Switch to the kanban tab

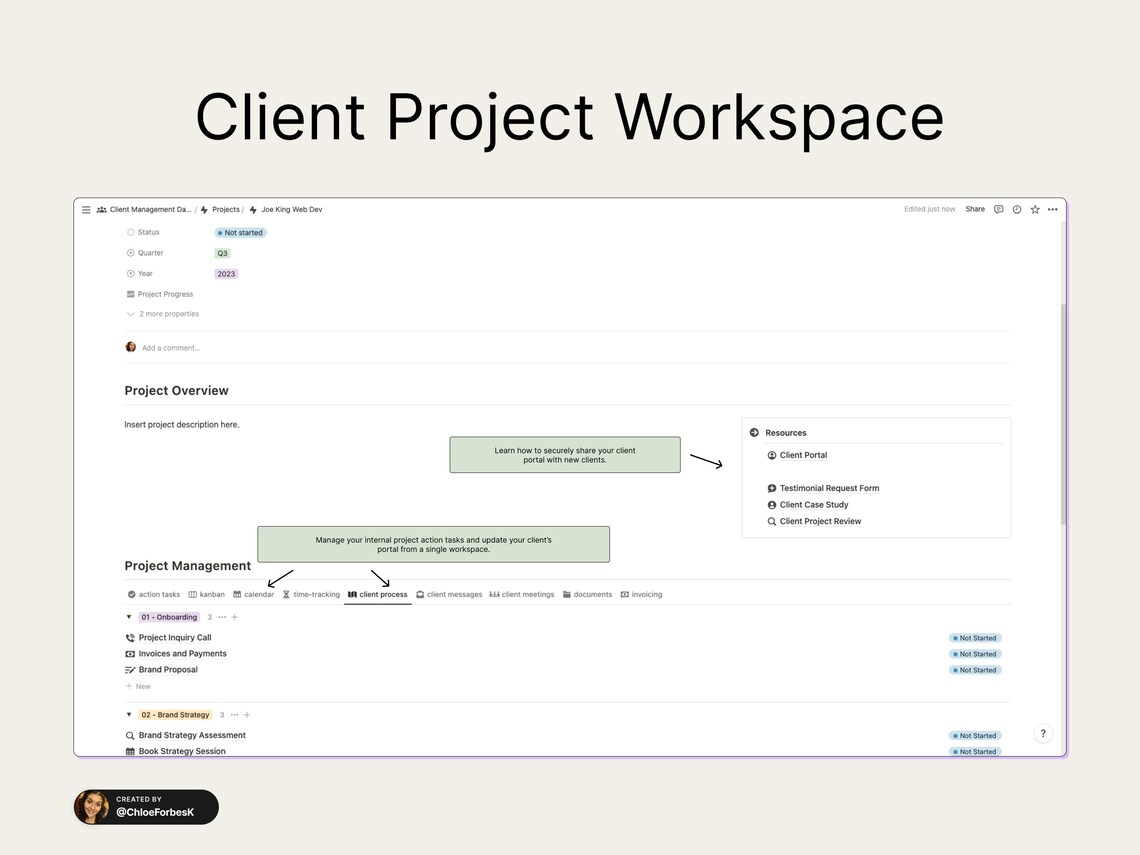coord(206,593)
